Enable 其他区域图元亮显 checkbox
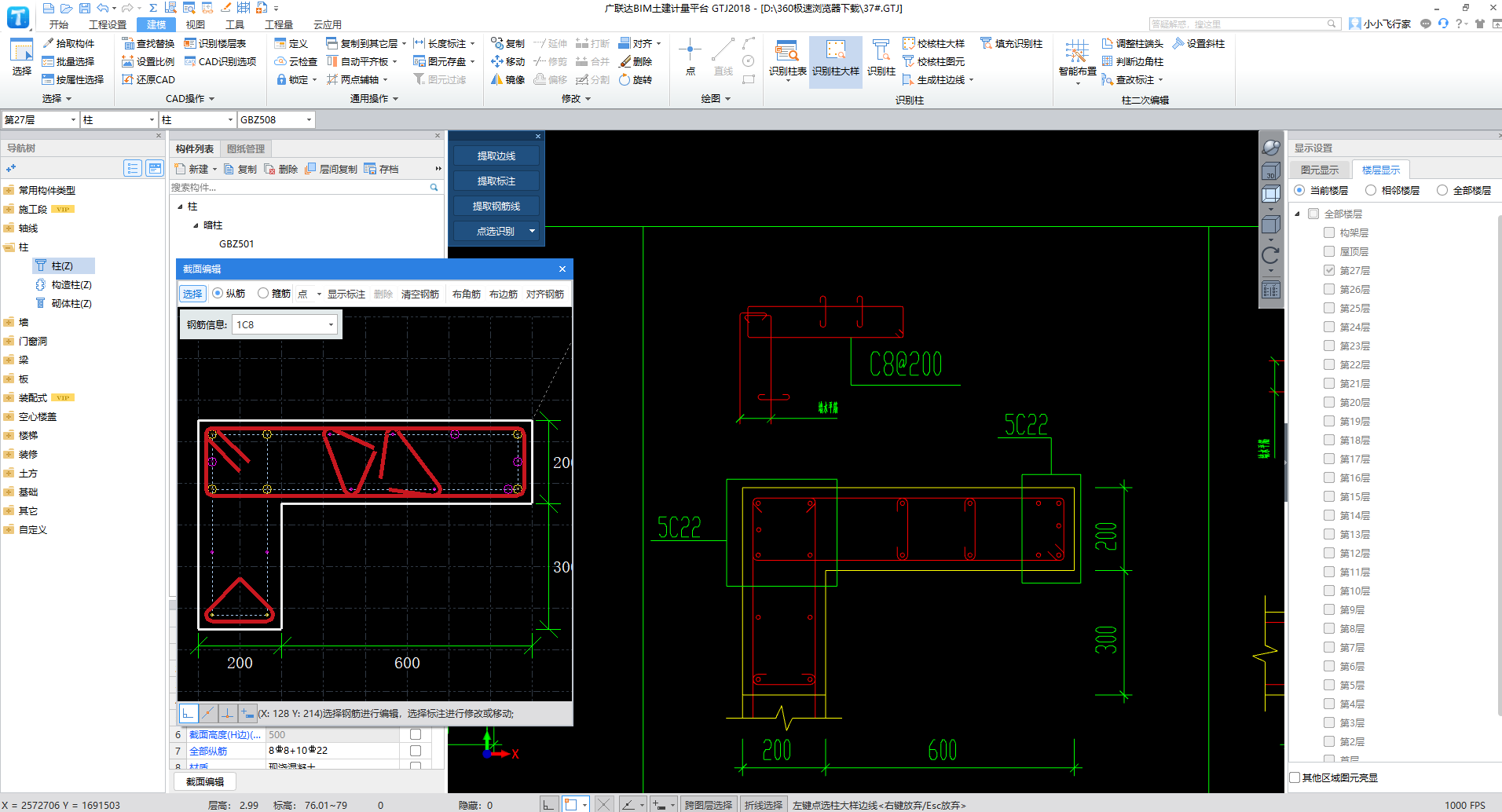Image resolution: width=1502 pixels, height=812 pixels. pyautogui.click(x=1295, y=777)
